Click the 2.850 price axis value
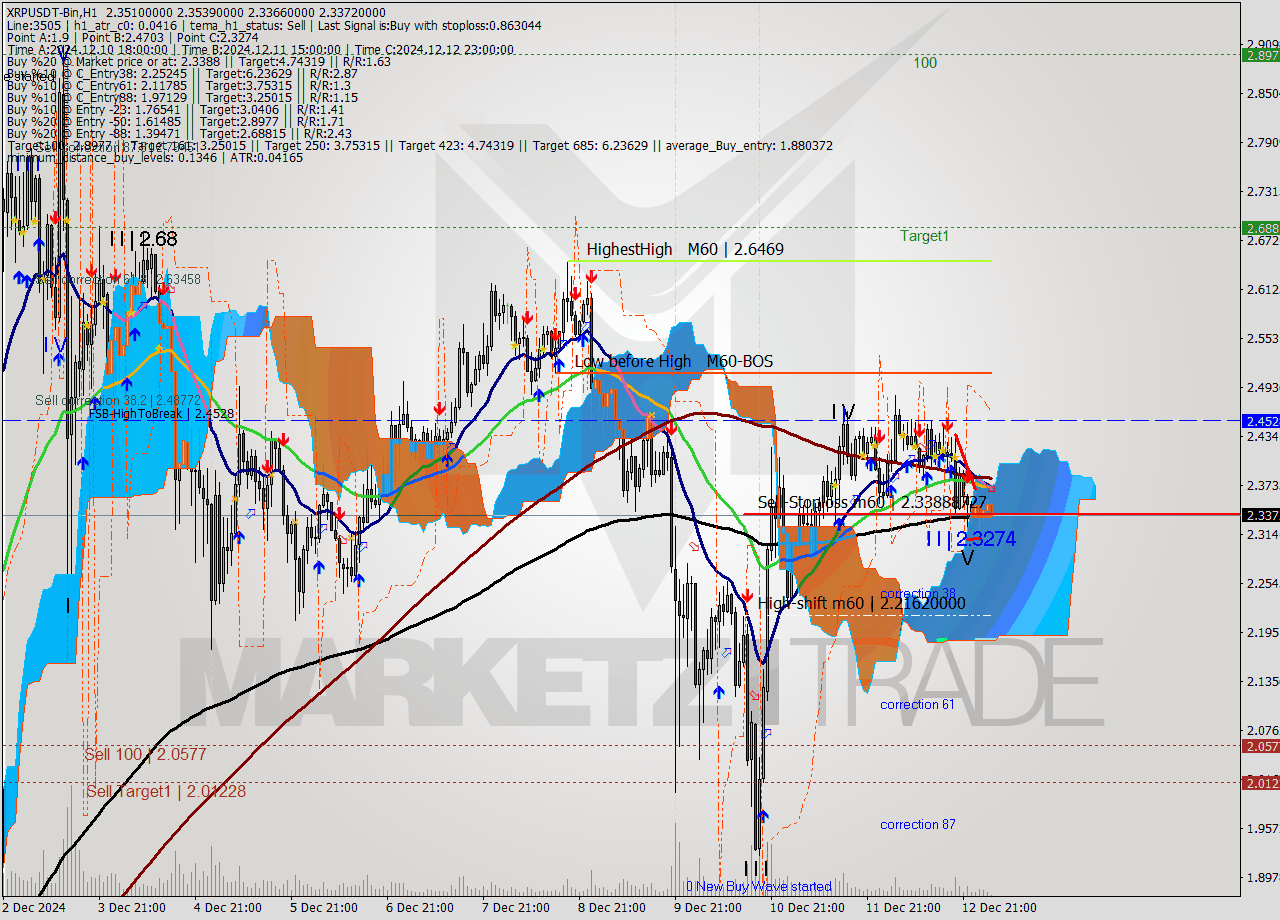The height and width of the screenshot is (920, 1280). pyautogui.click(x=1262, y=94)
